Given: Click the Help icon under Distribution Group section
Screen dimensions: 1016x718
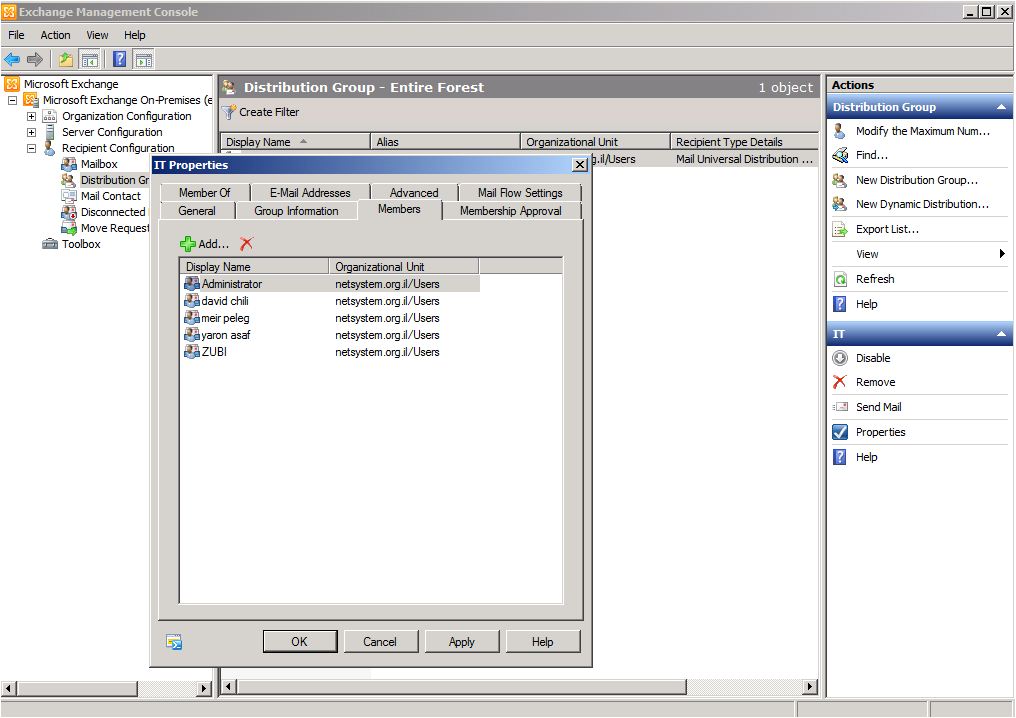Looking at the screenshot, I should click(x=840, y=304).
